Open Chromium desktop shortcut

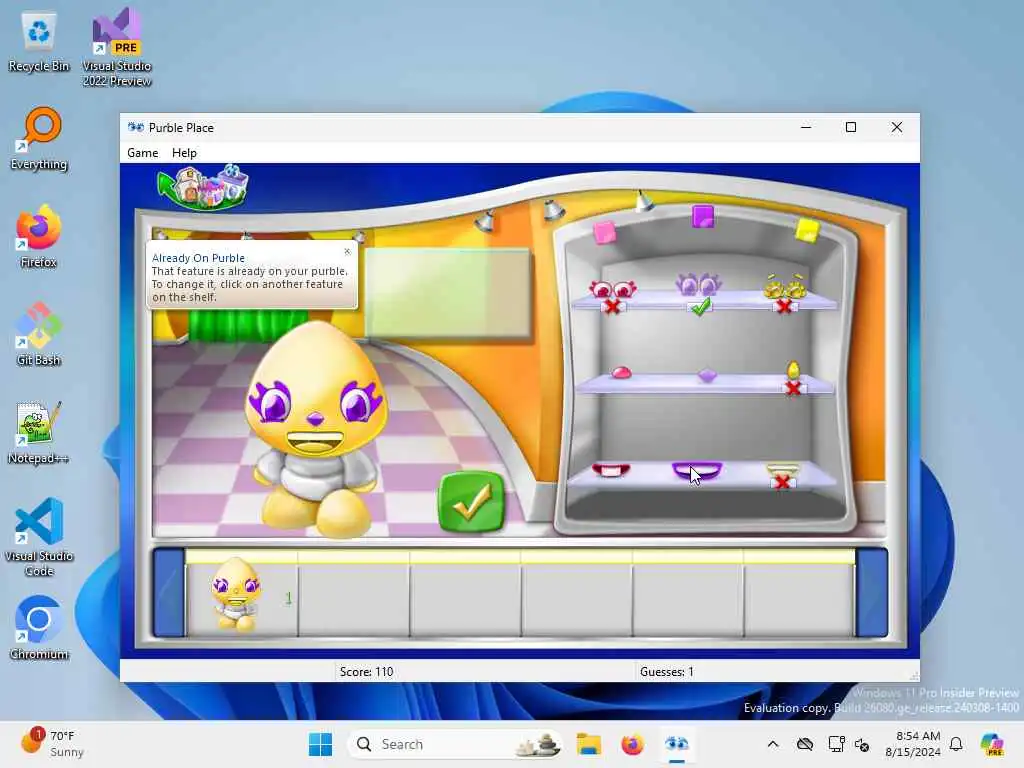[39, 628]
